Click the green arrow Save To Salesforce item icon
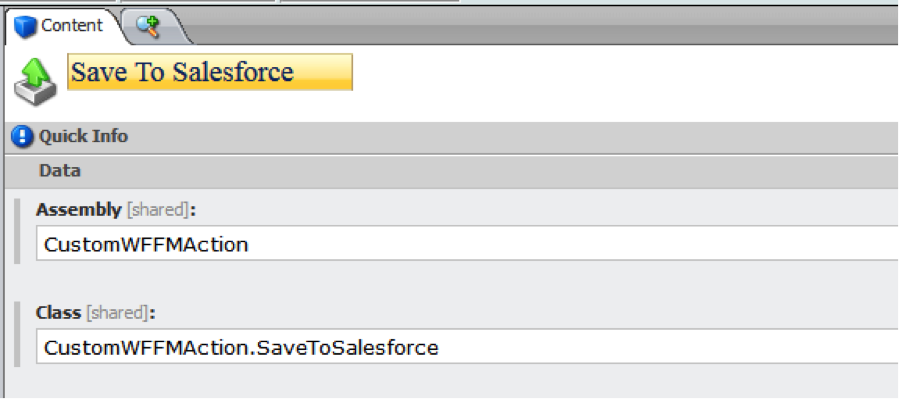899x399 pixels. click(x=35, y=82)
